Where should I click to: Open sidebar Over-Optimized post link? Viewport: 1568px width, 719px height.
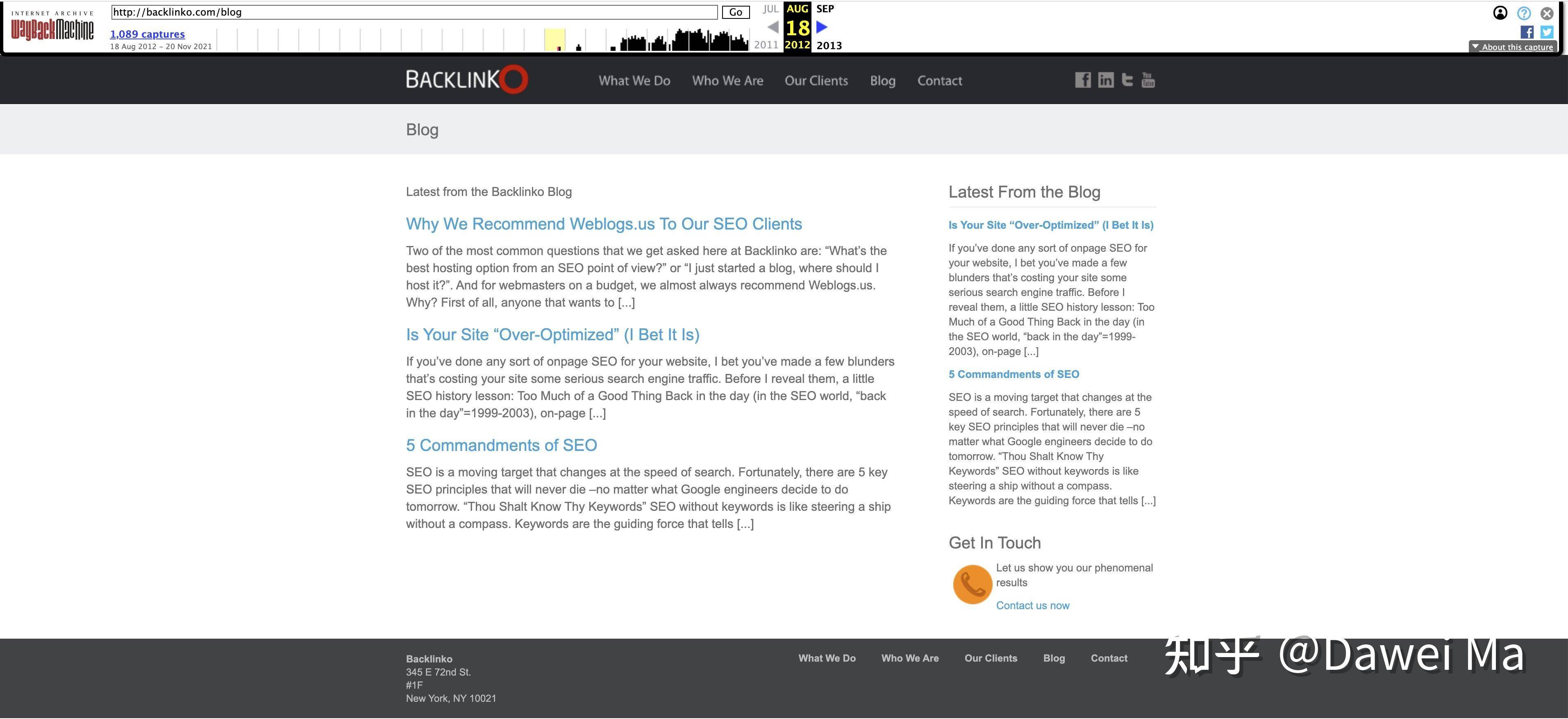tap(1051, 225)
